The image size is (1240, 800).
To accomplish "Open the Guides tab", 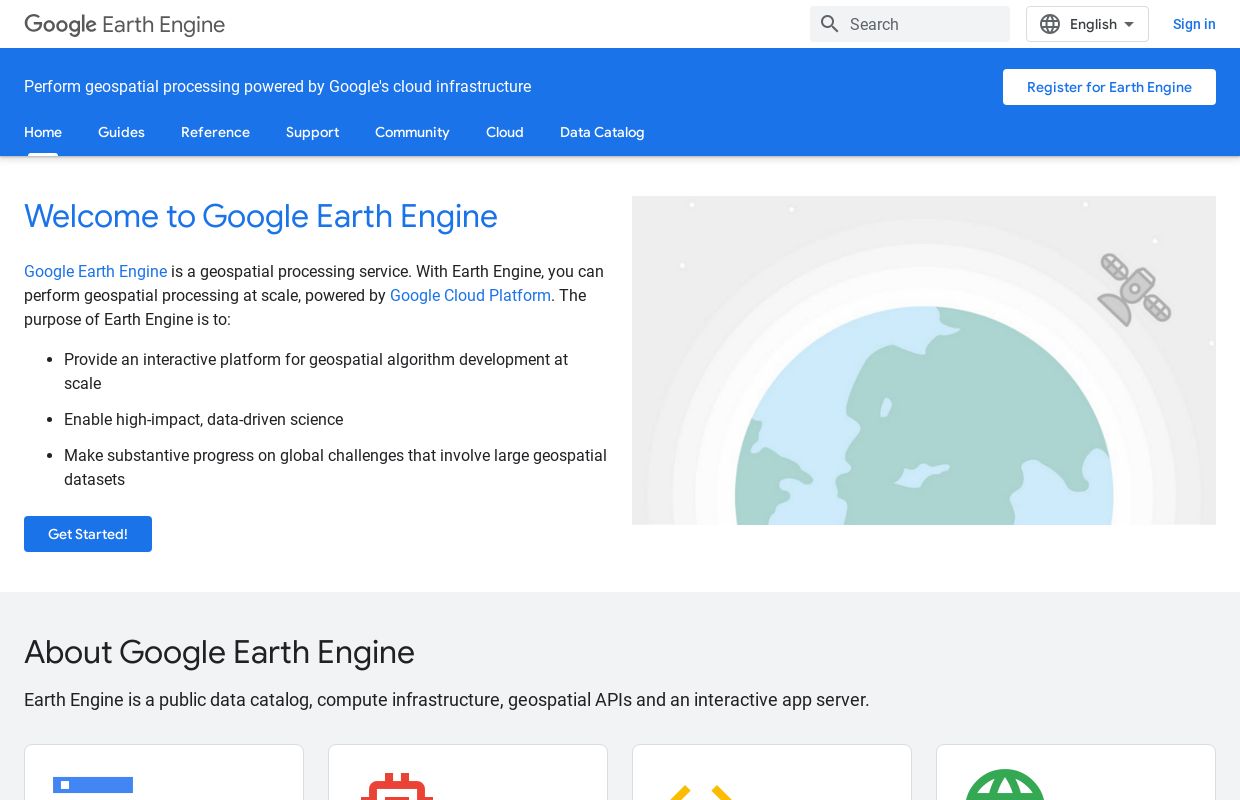I will (121, 132).
